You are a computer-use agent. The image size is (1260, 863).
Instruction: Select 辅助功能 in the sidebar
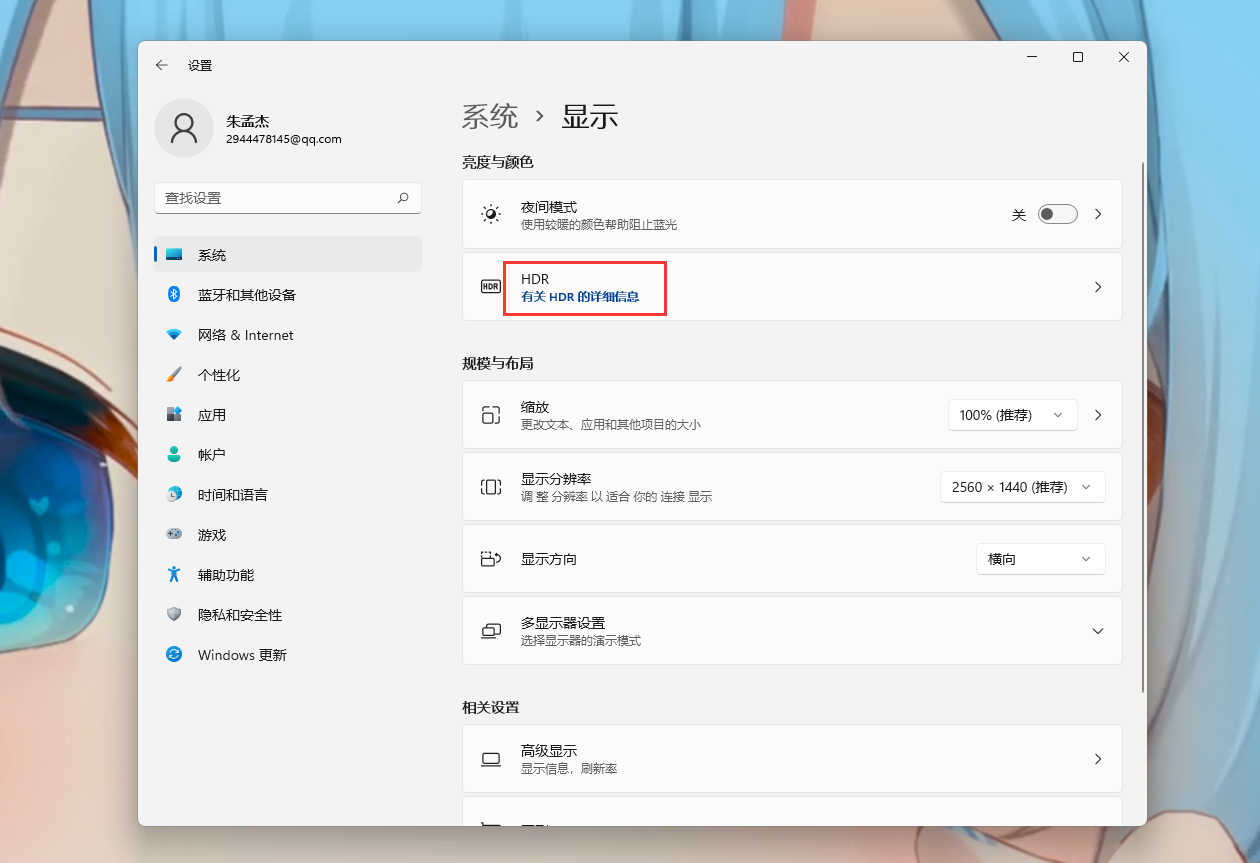coord(288,575)
